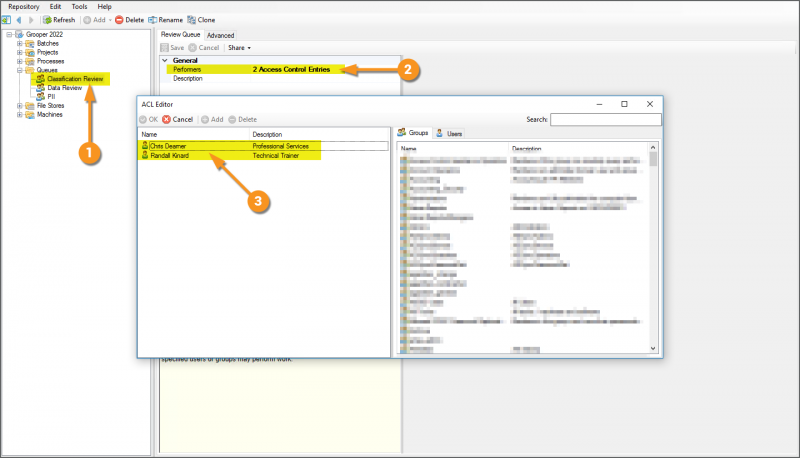Click the Name column header in ACL list
This screenshot has height=458, width=800.
coord(194,135)
